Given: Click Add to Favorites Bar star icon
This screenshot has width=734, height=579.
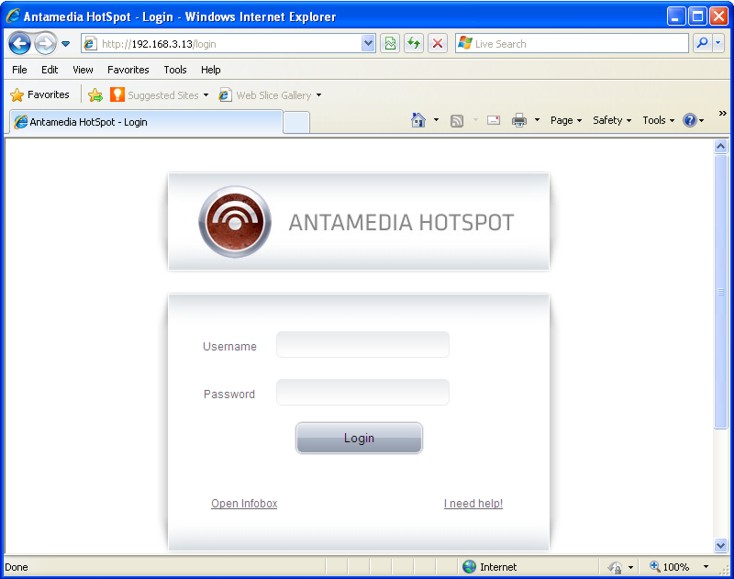Looking at the screenshot, I should pyautogui.click(x=95, y=95).
